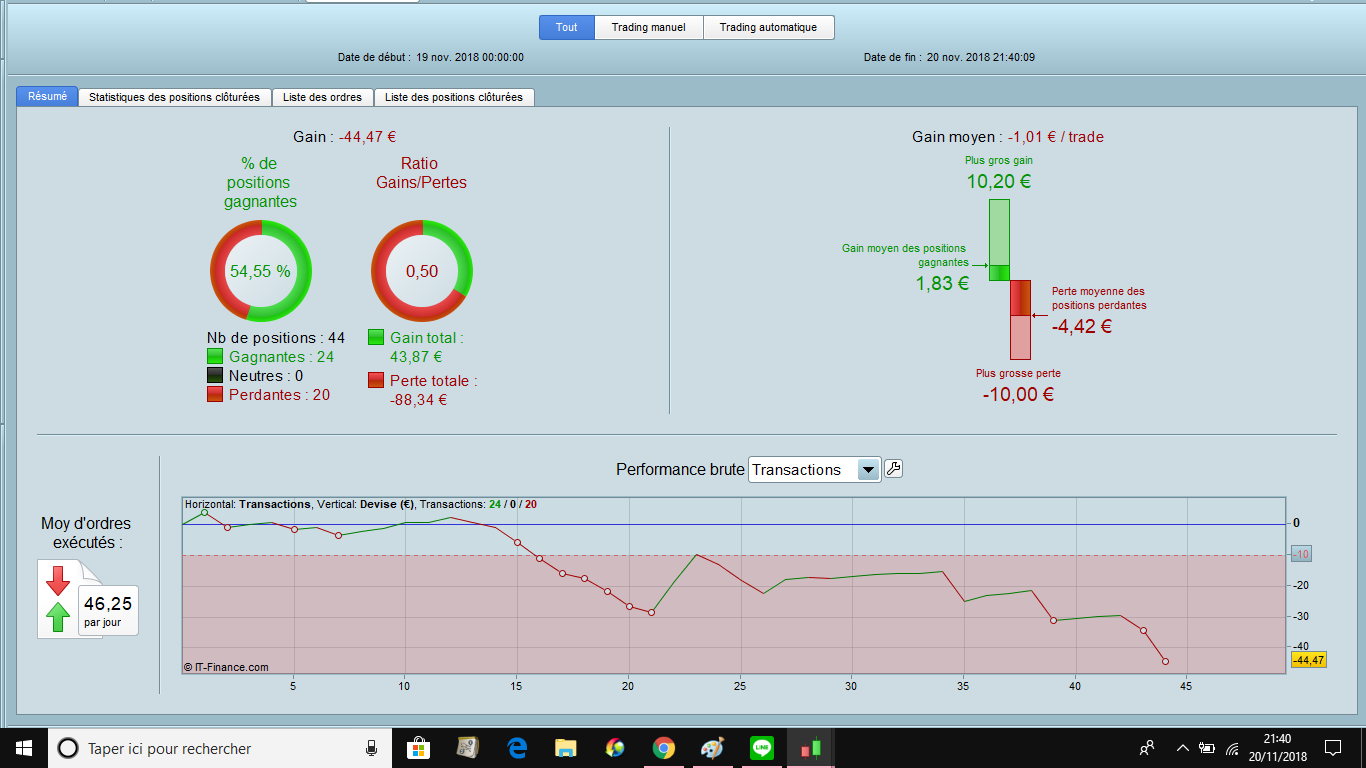Viewport: 1366px width, 768px height.
Task: Click the Plus gros gain value 10,20 €
Action: click(x=999, y=182)
